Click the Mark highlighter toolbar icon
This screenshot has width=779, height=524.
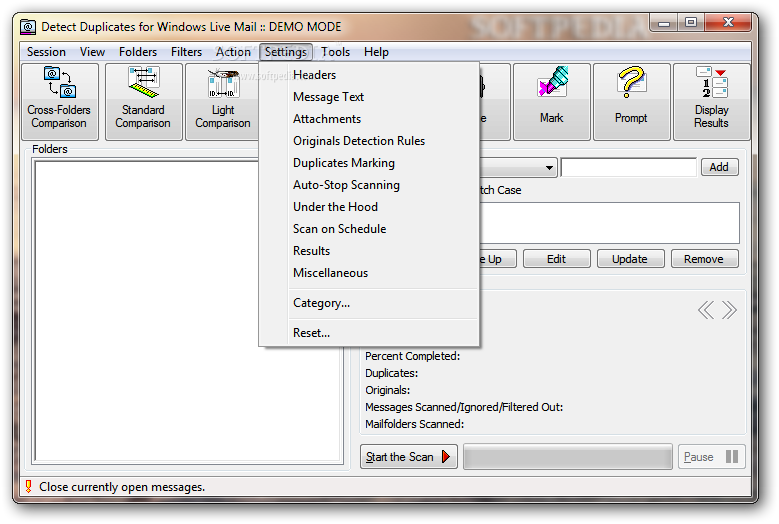tap(551, 102)
